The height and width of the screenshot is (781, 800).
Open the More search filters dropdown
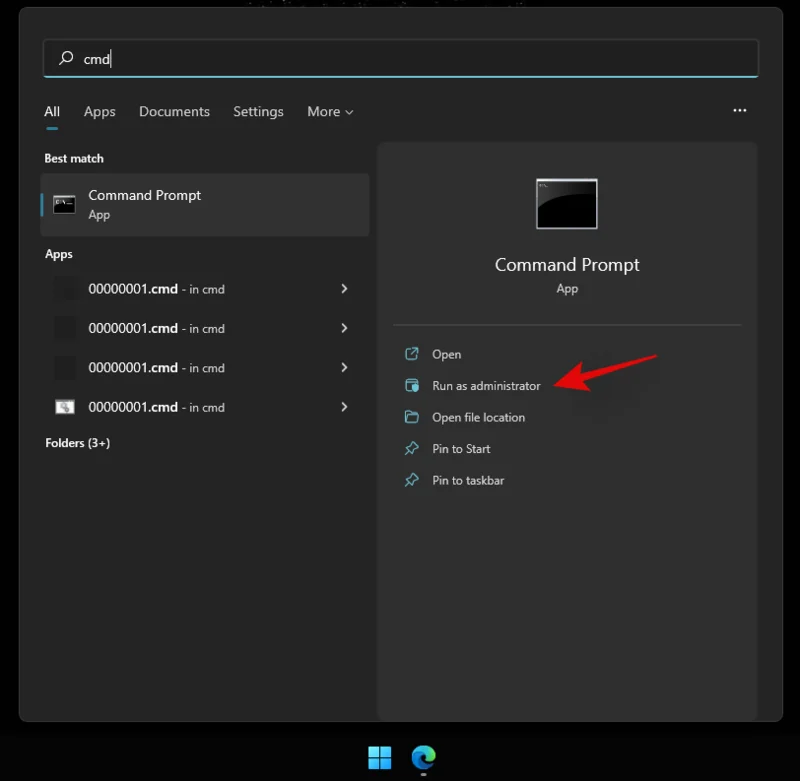click(330, 111)
